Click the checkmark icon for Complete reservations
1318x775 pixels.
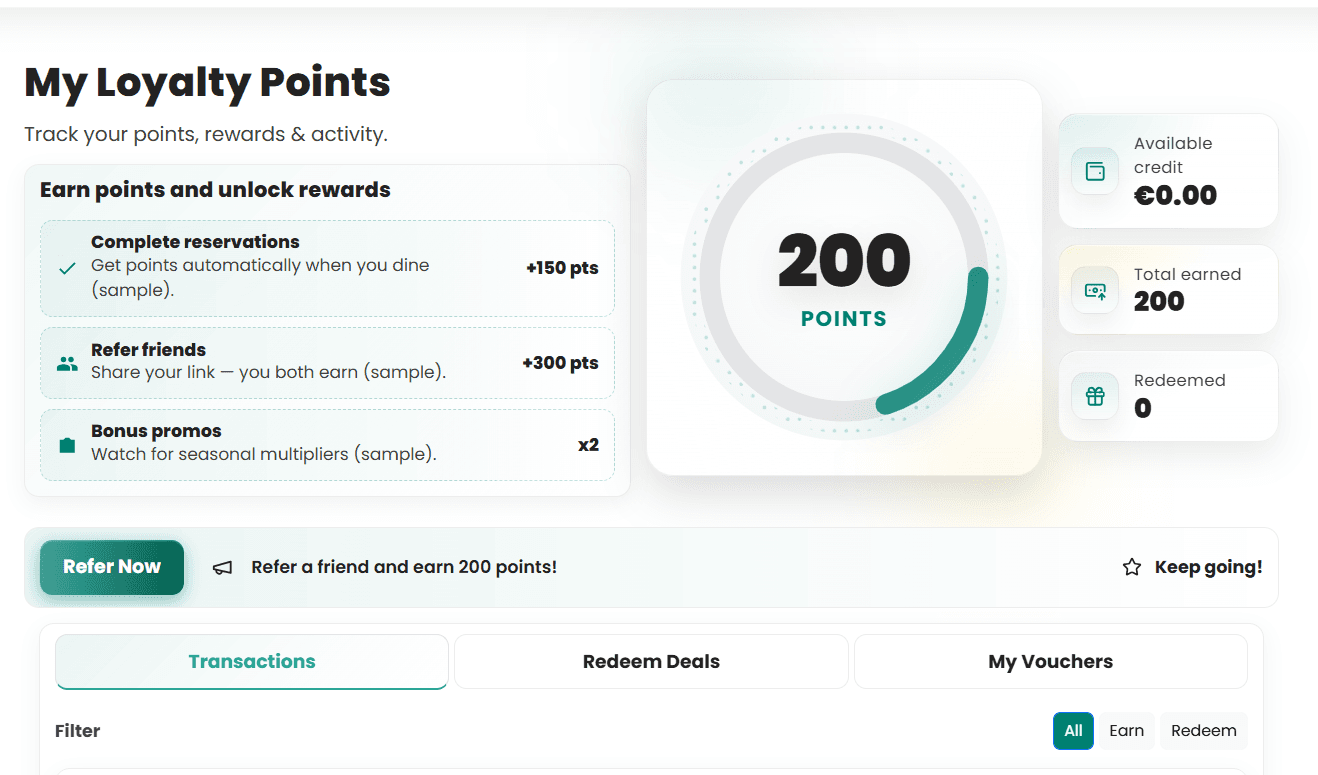[x=66, y=269]
